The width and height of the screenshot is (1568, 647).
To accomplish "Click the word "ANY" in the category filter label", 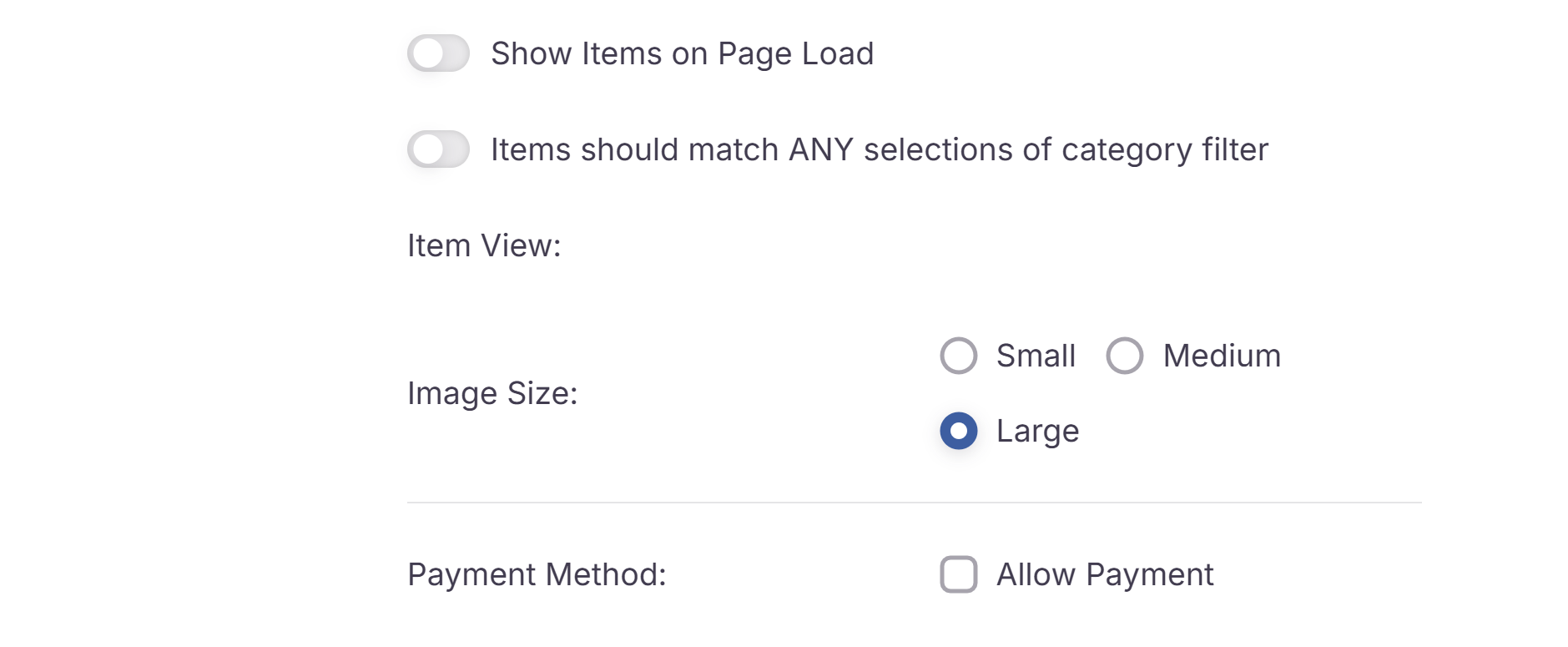I will click(821, 149).
